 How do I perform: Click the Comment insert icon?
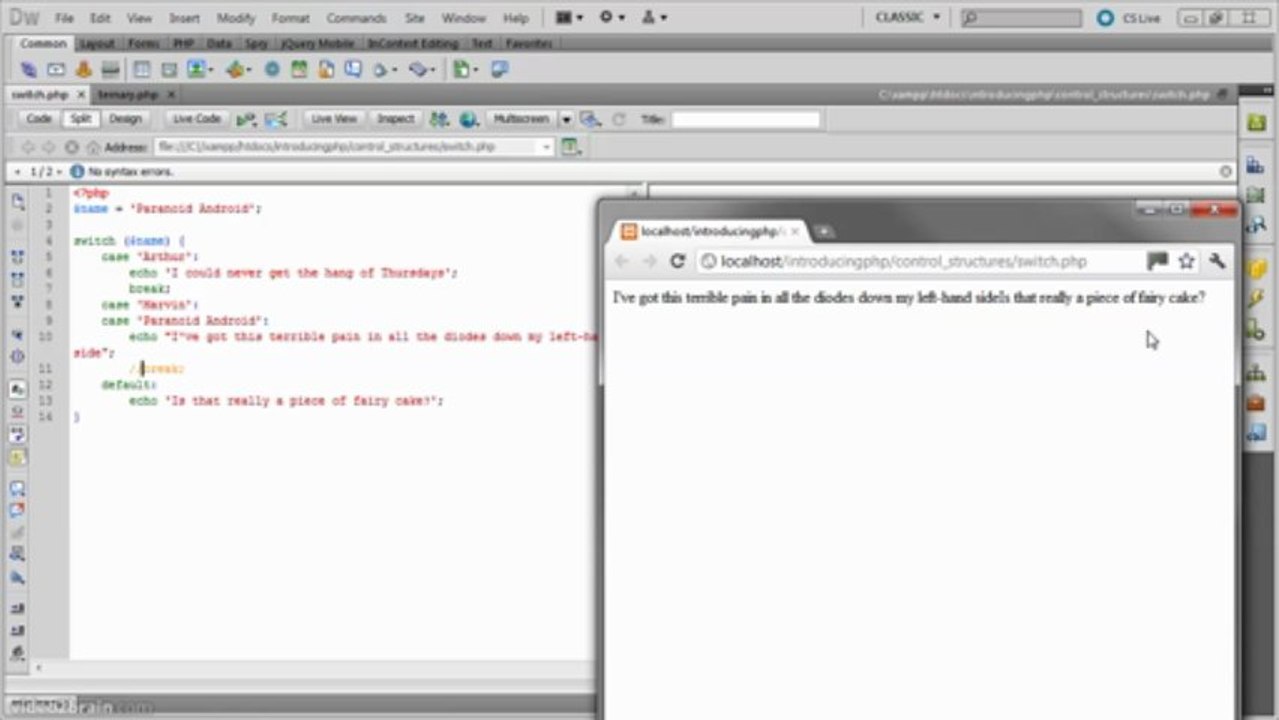click(353, 70)
